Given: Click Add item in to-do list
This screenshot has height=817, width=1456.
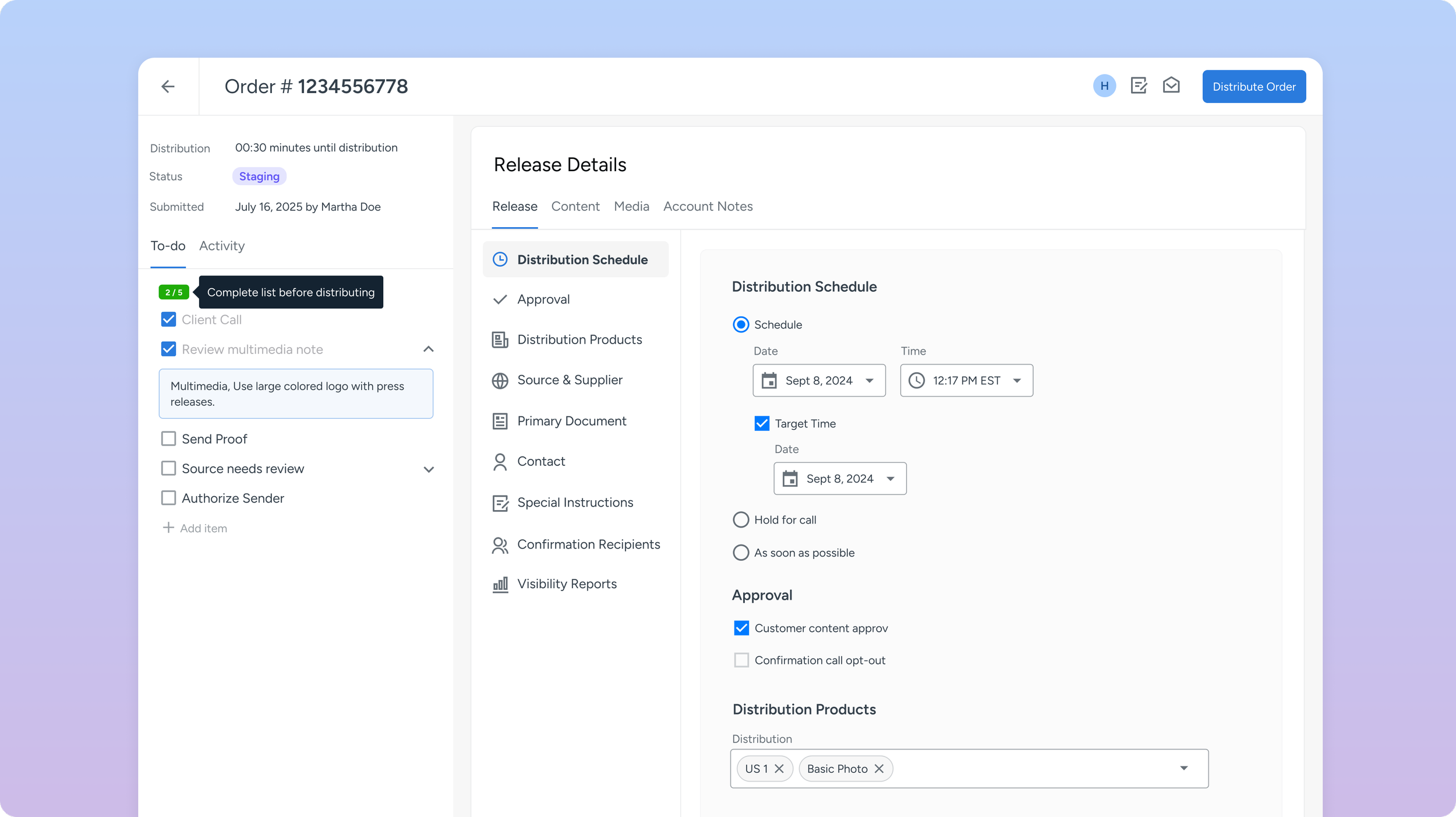Looking at the screenshot, I should pyautogui.click(x=195, y=528).
